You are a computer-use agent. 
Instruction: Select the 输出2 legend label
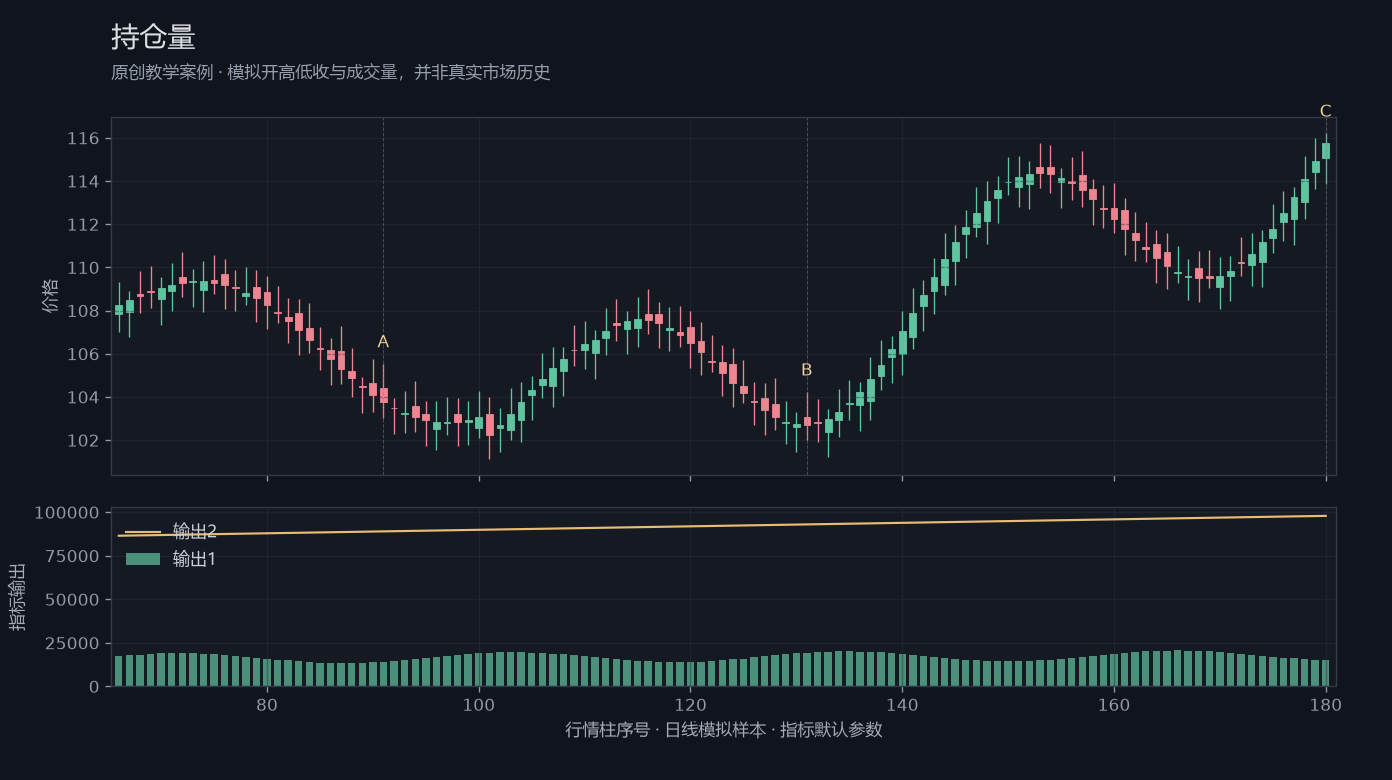tap(195, 532)
